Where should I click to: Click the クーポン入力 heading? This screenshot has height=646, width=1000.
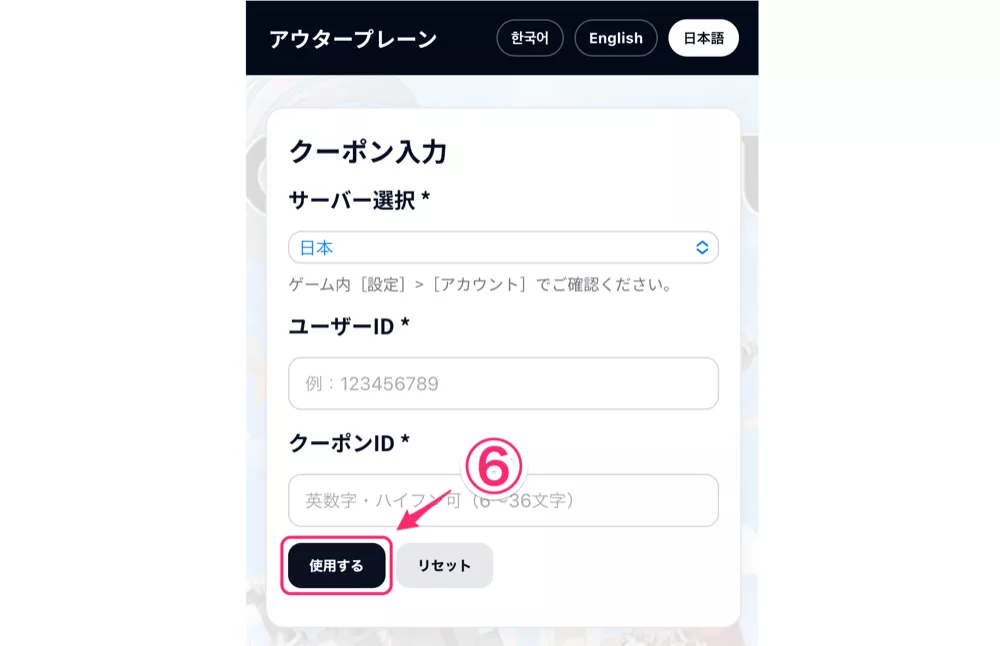pyautogui.click(x=368, y=152)
